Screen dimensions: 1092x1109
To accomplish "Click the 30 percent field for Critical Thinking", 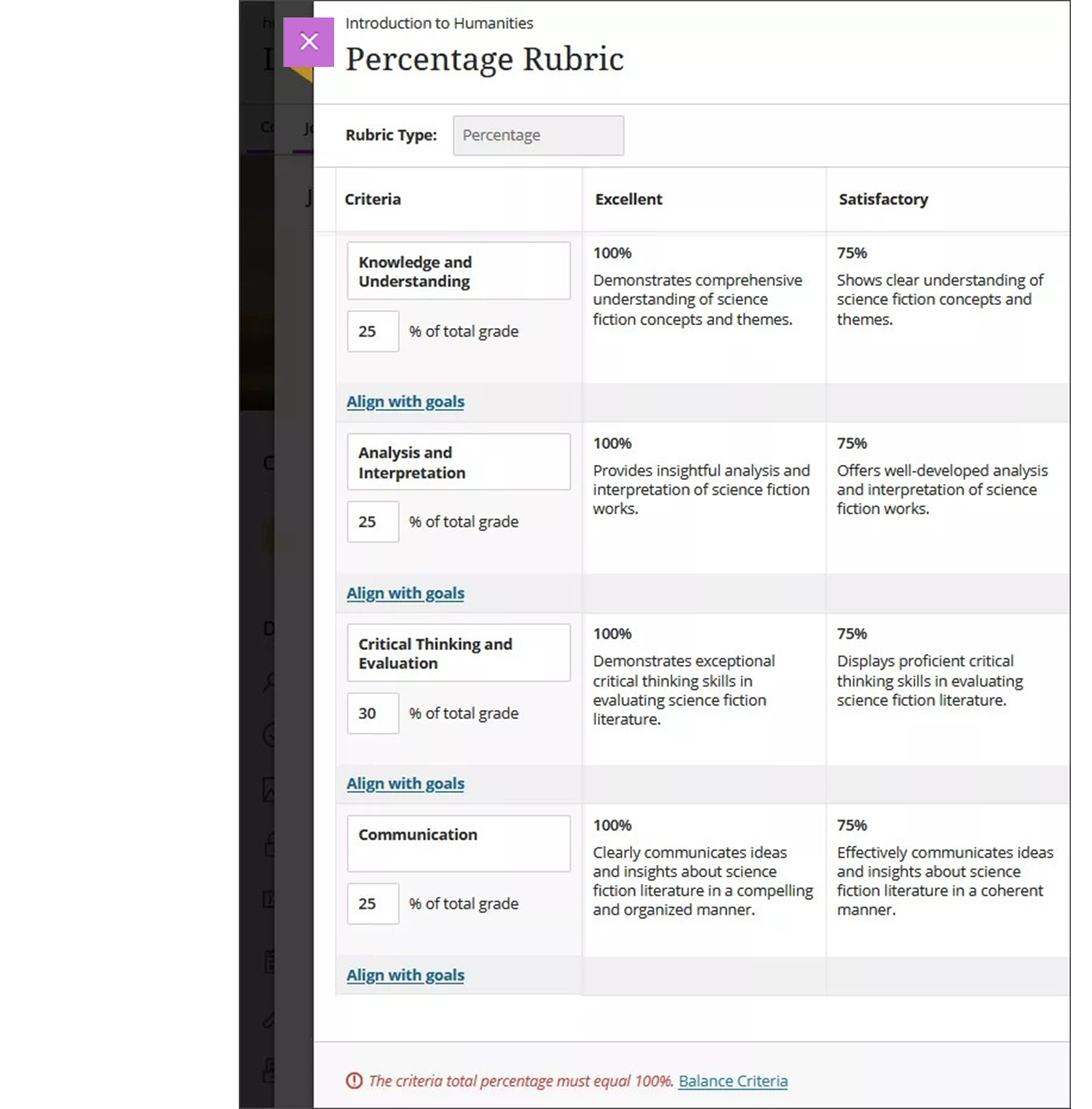I will pos(373,713).
